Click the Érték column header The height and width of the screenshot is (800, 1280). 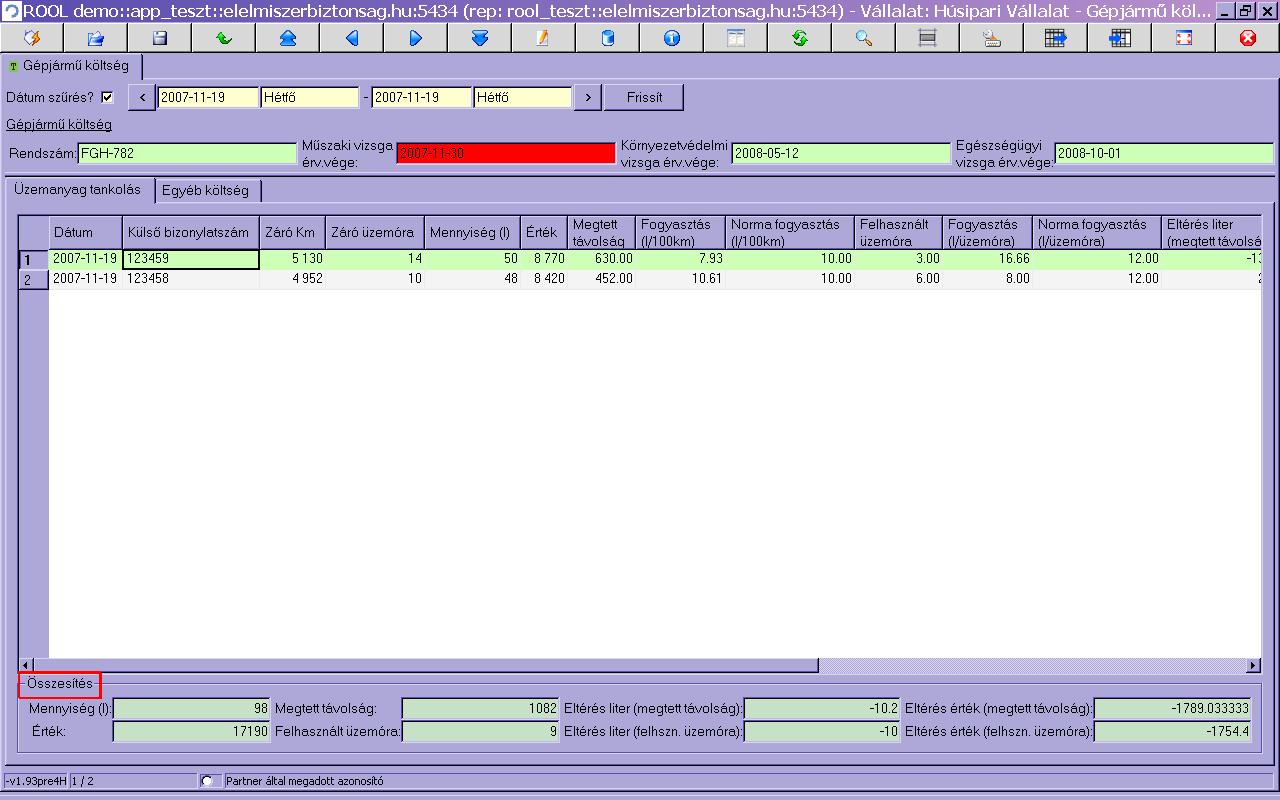pyautogui.click(x=544, y=232)
